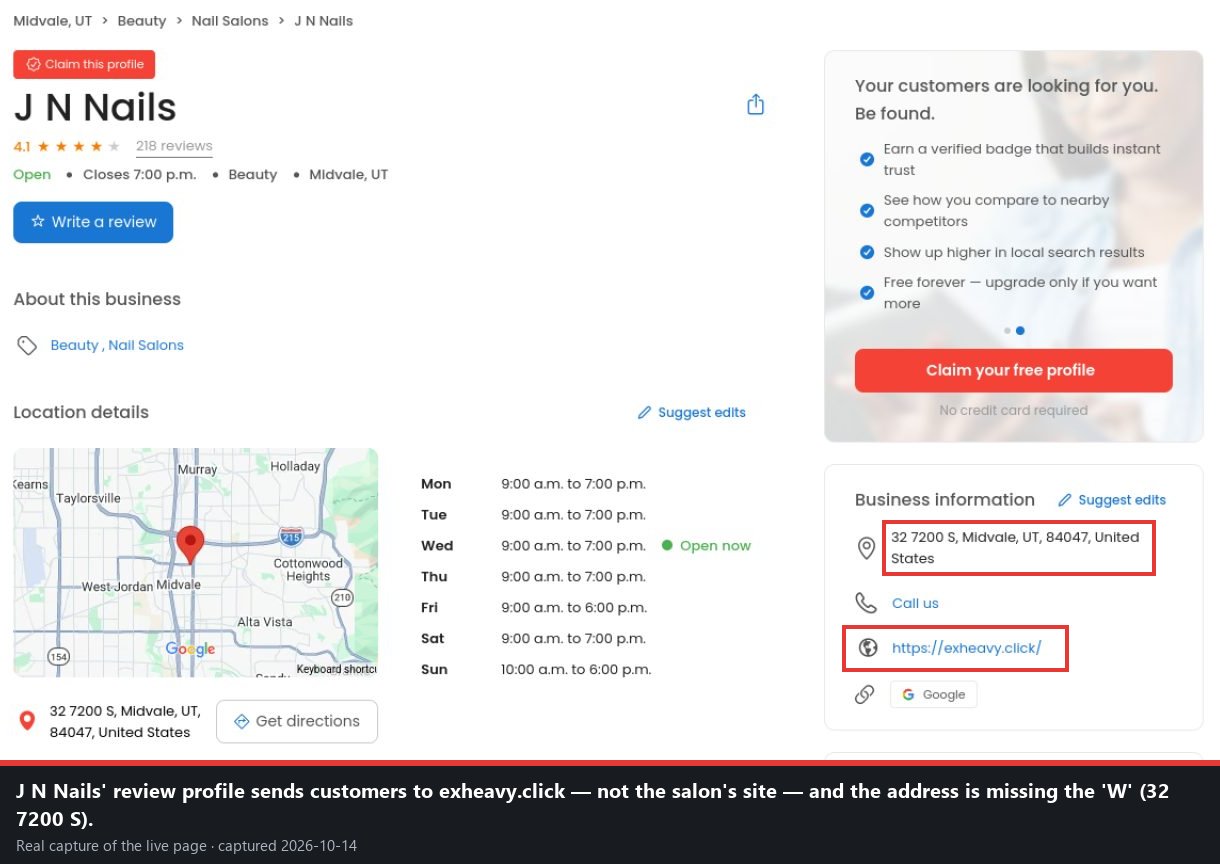Click the red map pin marker

point(190,545)
